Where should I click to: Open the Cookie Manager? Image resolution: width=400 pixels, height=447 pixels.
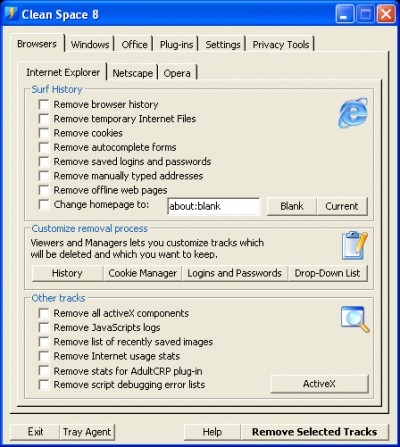coord(143,273)
